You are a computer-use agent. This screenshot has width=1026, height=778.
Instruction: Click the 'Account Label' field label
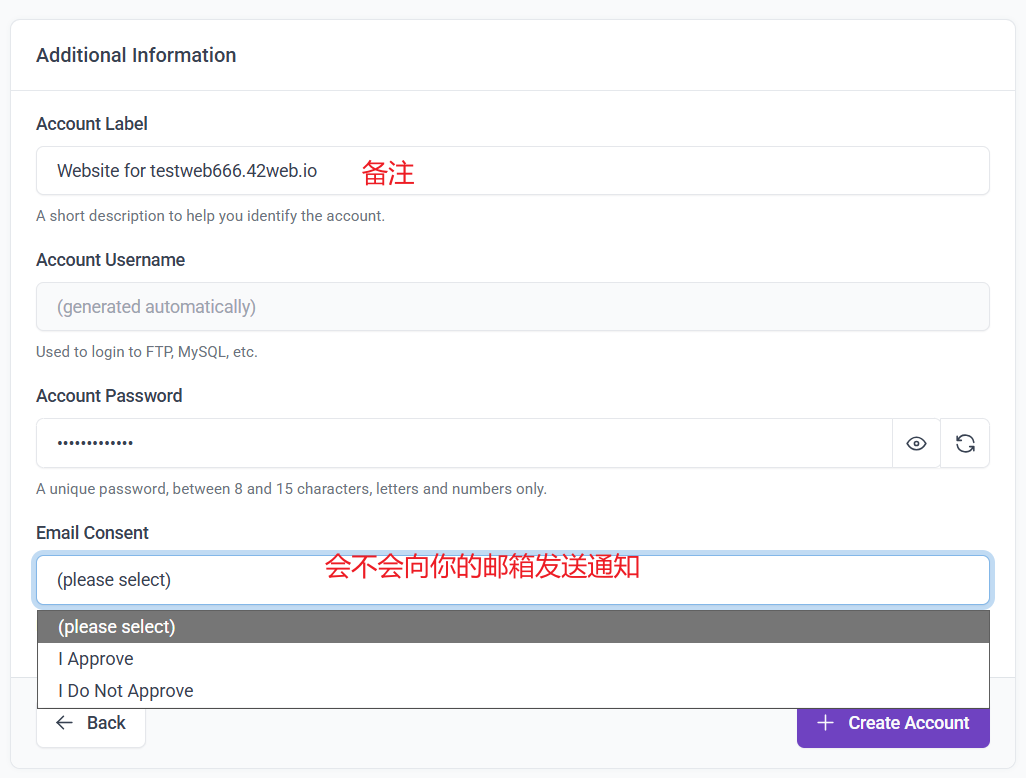pos(92,124)
